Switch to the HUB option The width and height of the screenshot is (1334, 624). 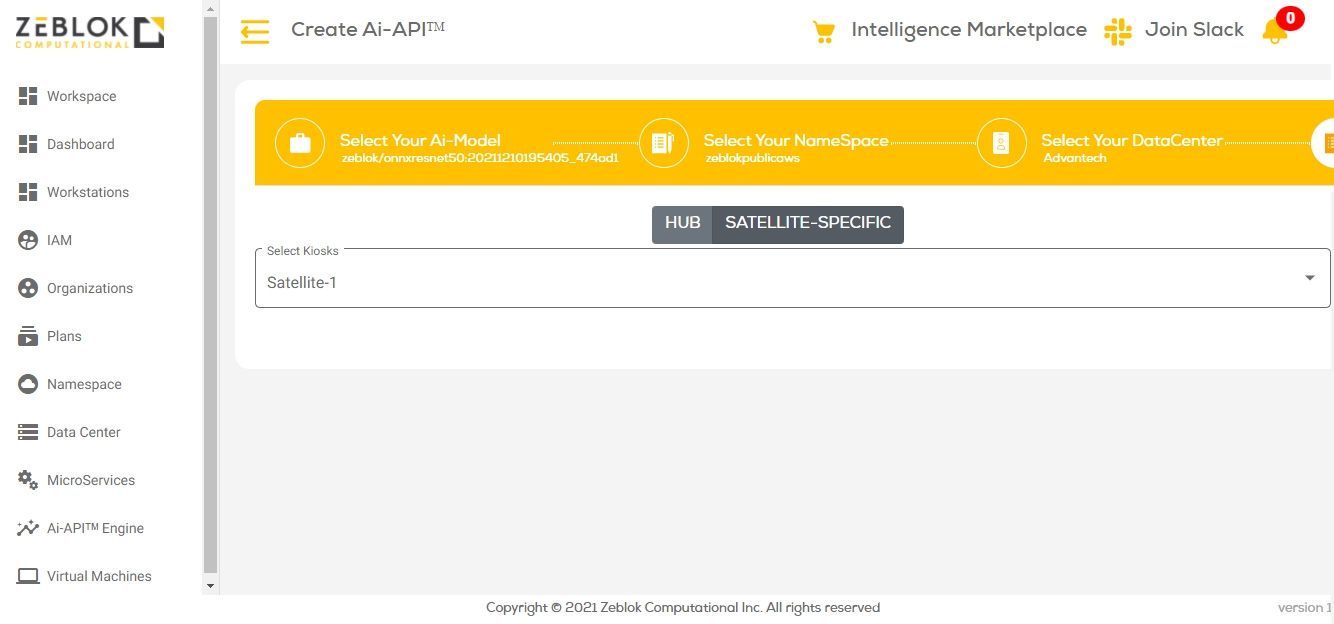(682, 224)
